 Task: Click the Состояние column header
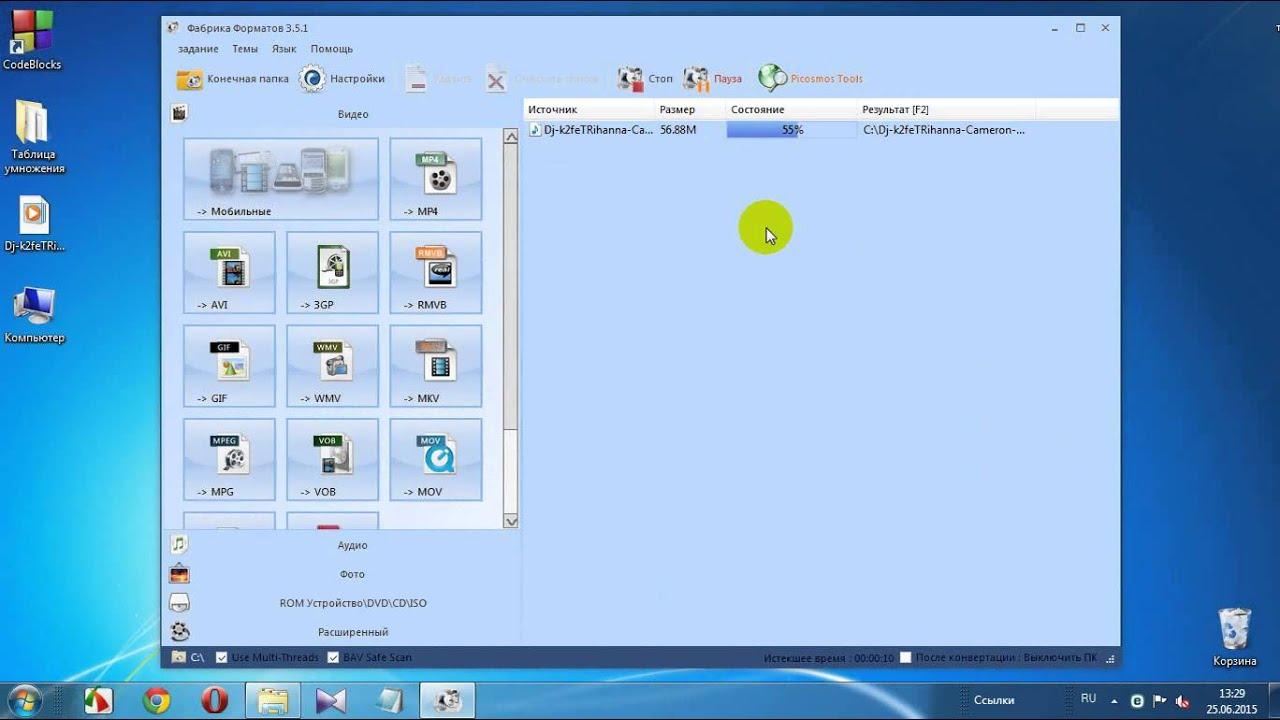[792, 109]
